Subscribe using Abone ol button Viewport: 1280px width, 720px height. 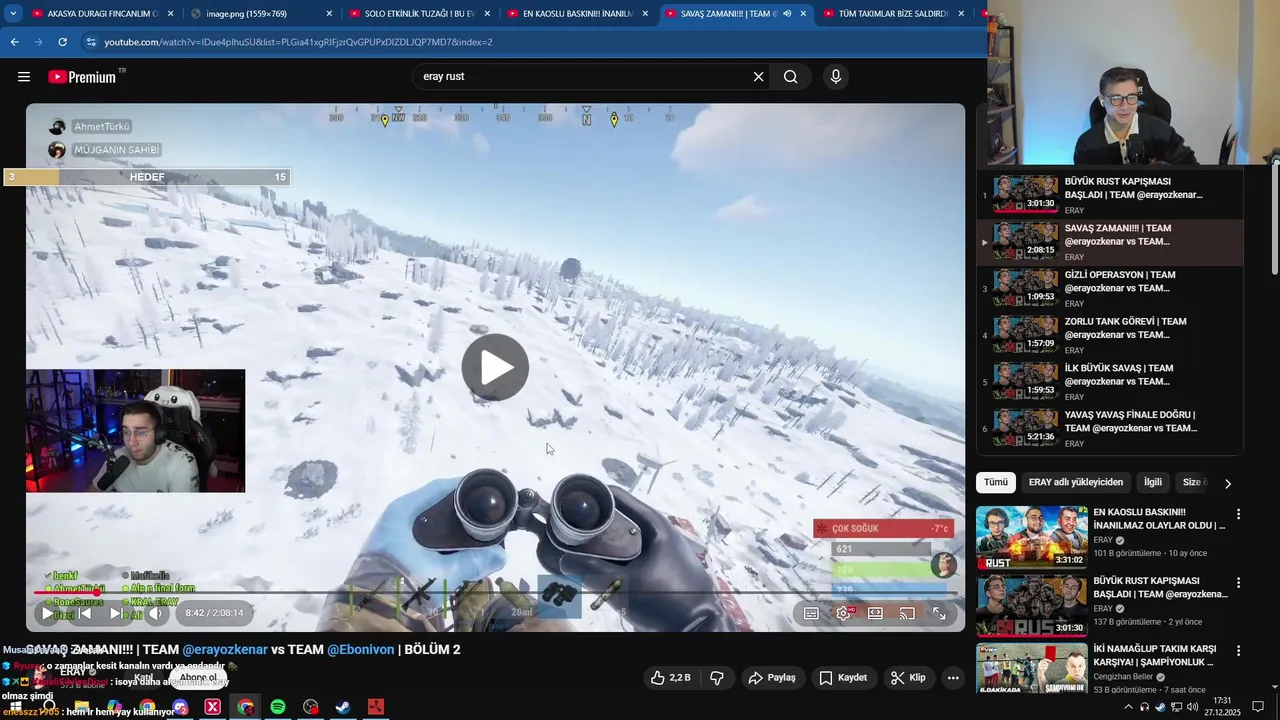[198, 677]
